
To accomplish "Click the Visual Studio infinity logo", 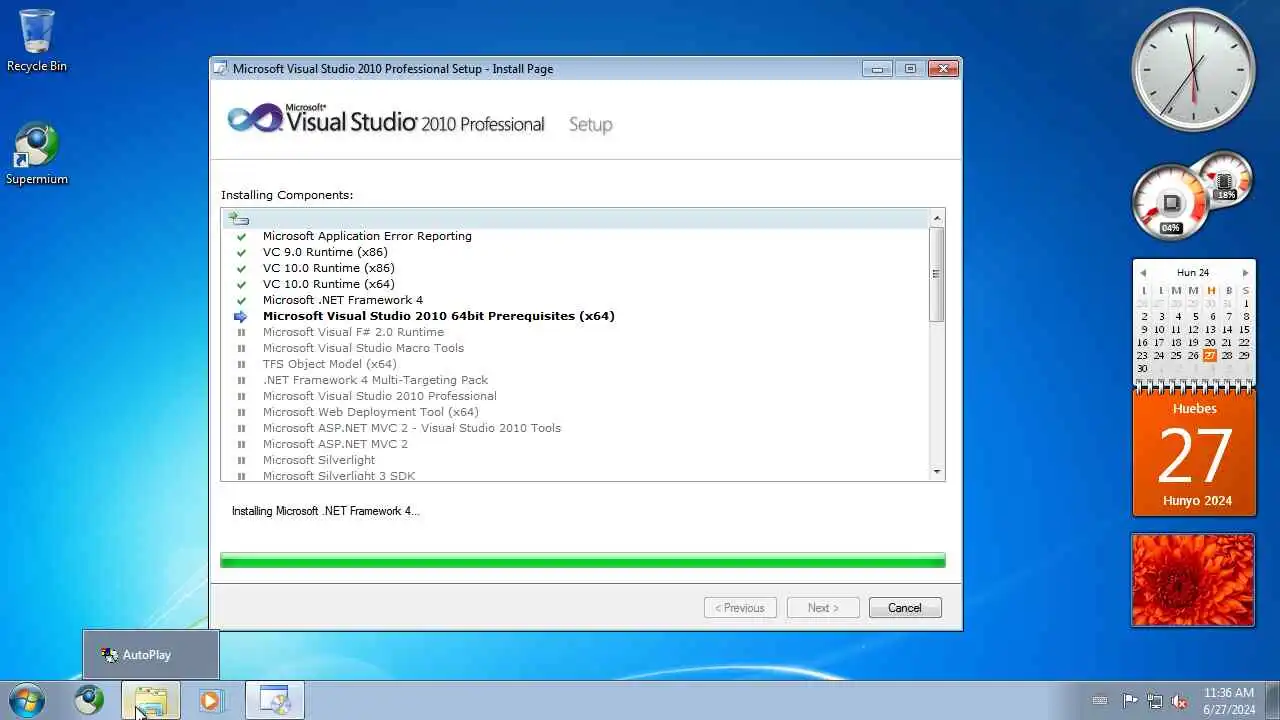I will pos(256,119).
